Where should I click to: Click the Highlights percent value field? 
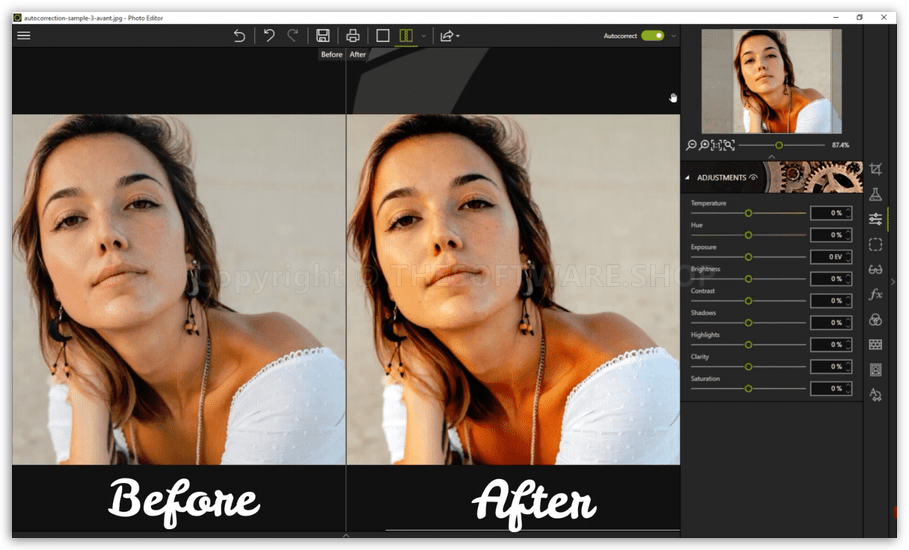click(831, 345)
